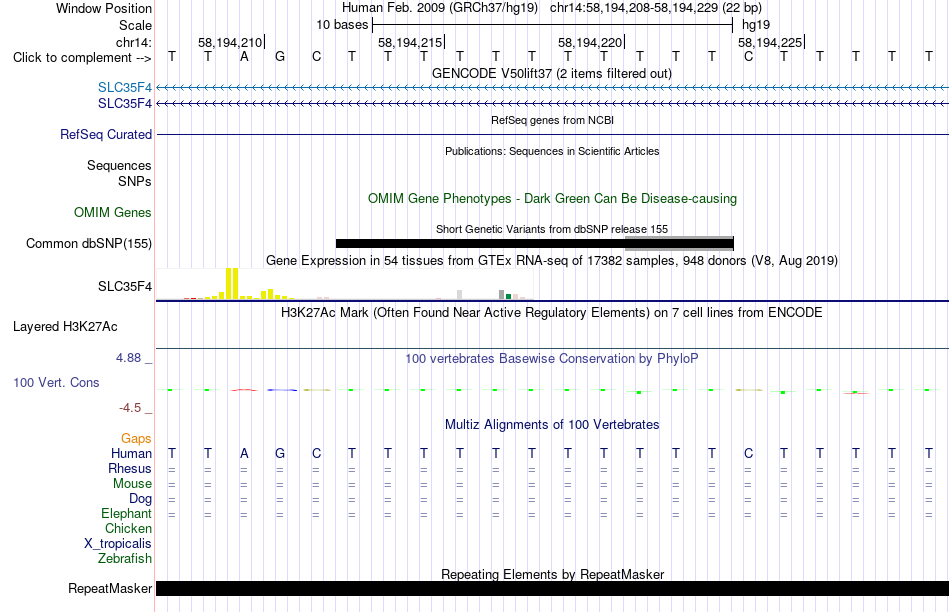Click base A in the top sequence row
950x612 pixels.
tap(244, 57)
